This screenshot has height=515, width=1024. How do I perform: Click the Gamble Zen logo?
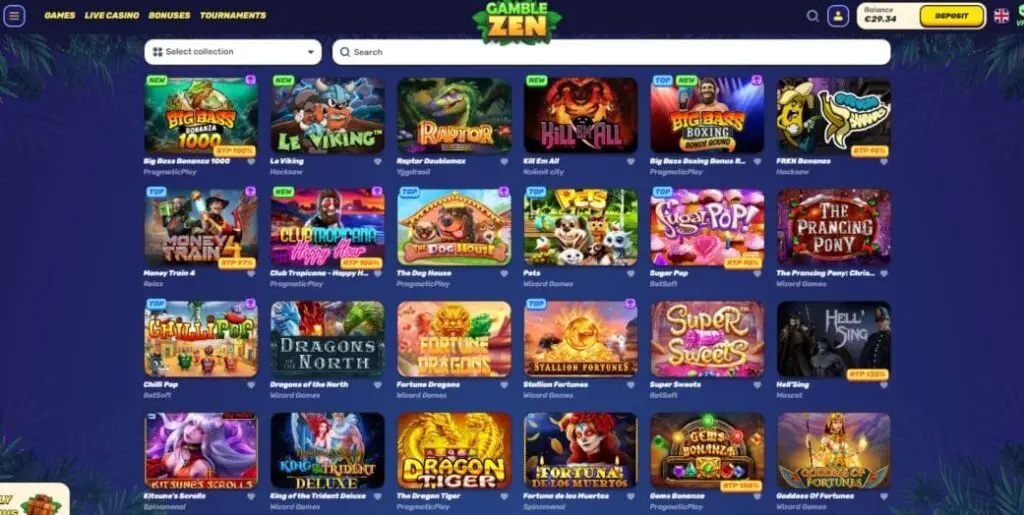click(x=517, y=22)
